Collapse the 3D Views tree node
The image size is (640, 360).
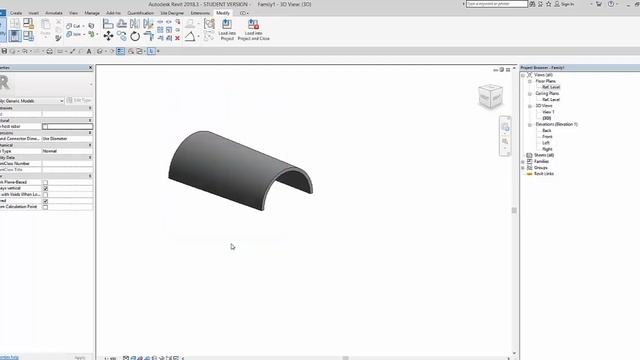[530, 106]
